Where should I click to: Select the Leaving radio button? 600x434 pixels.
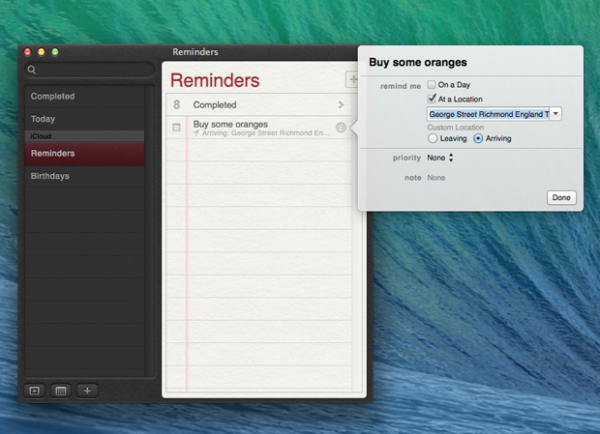coord(432,139)
